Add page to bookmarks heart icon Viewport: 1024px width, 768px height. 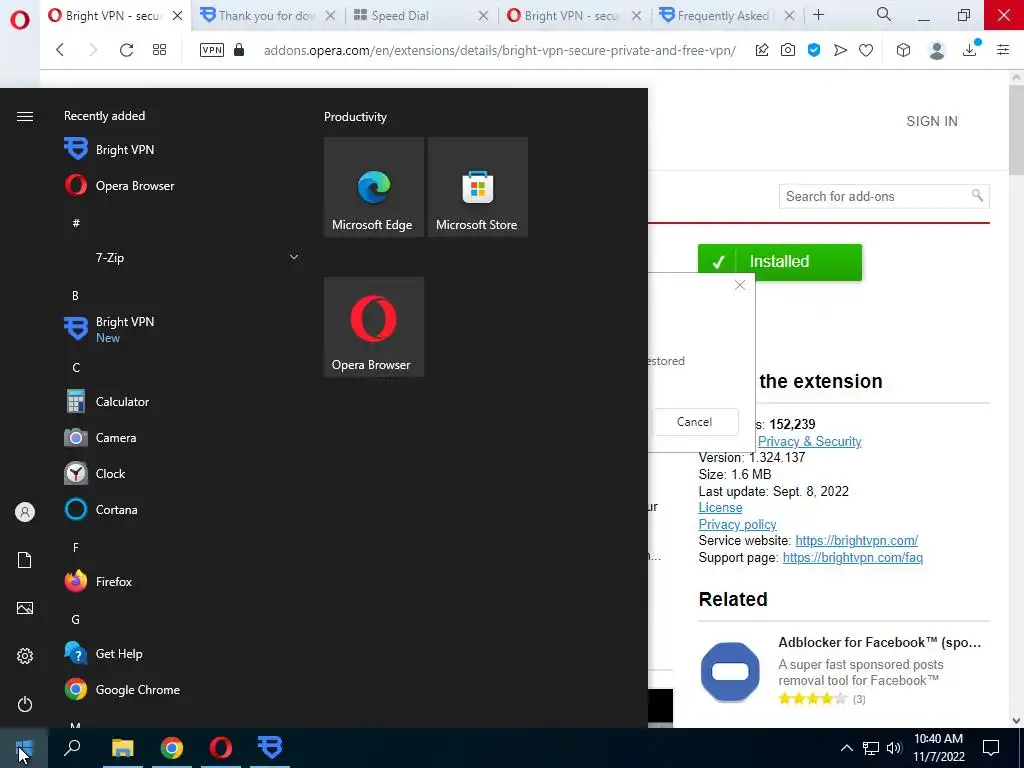coord(866,50)
